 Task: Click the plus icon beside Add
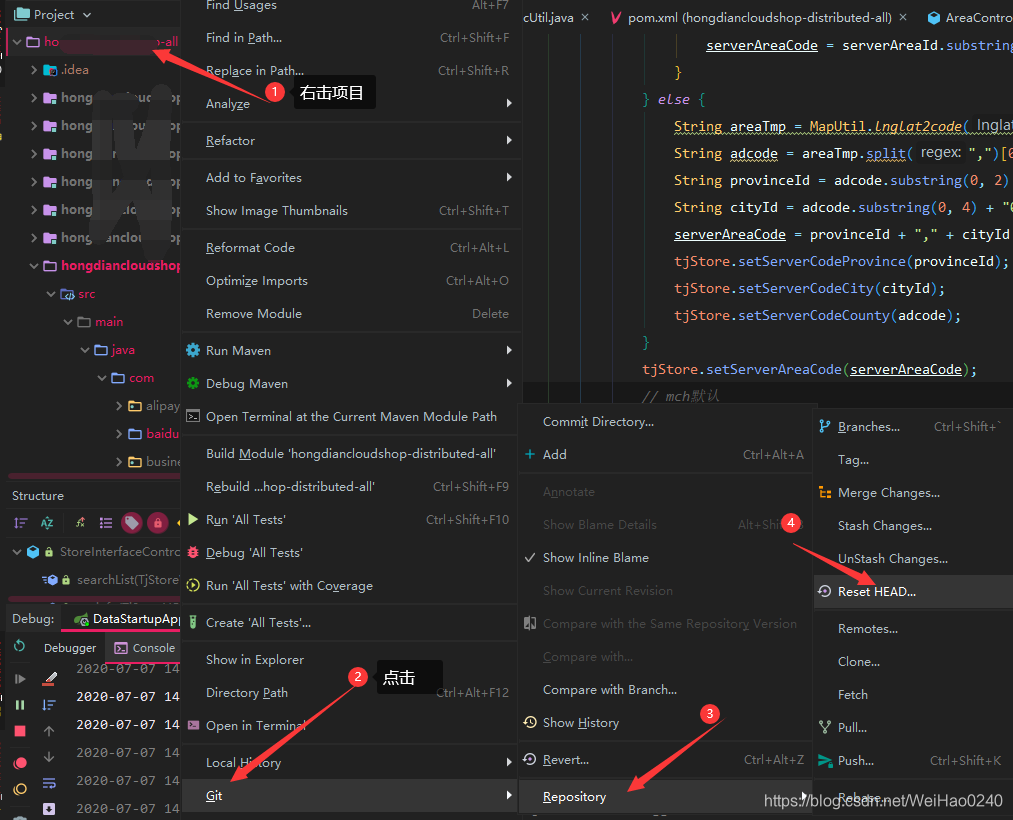tap(530, 454)
